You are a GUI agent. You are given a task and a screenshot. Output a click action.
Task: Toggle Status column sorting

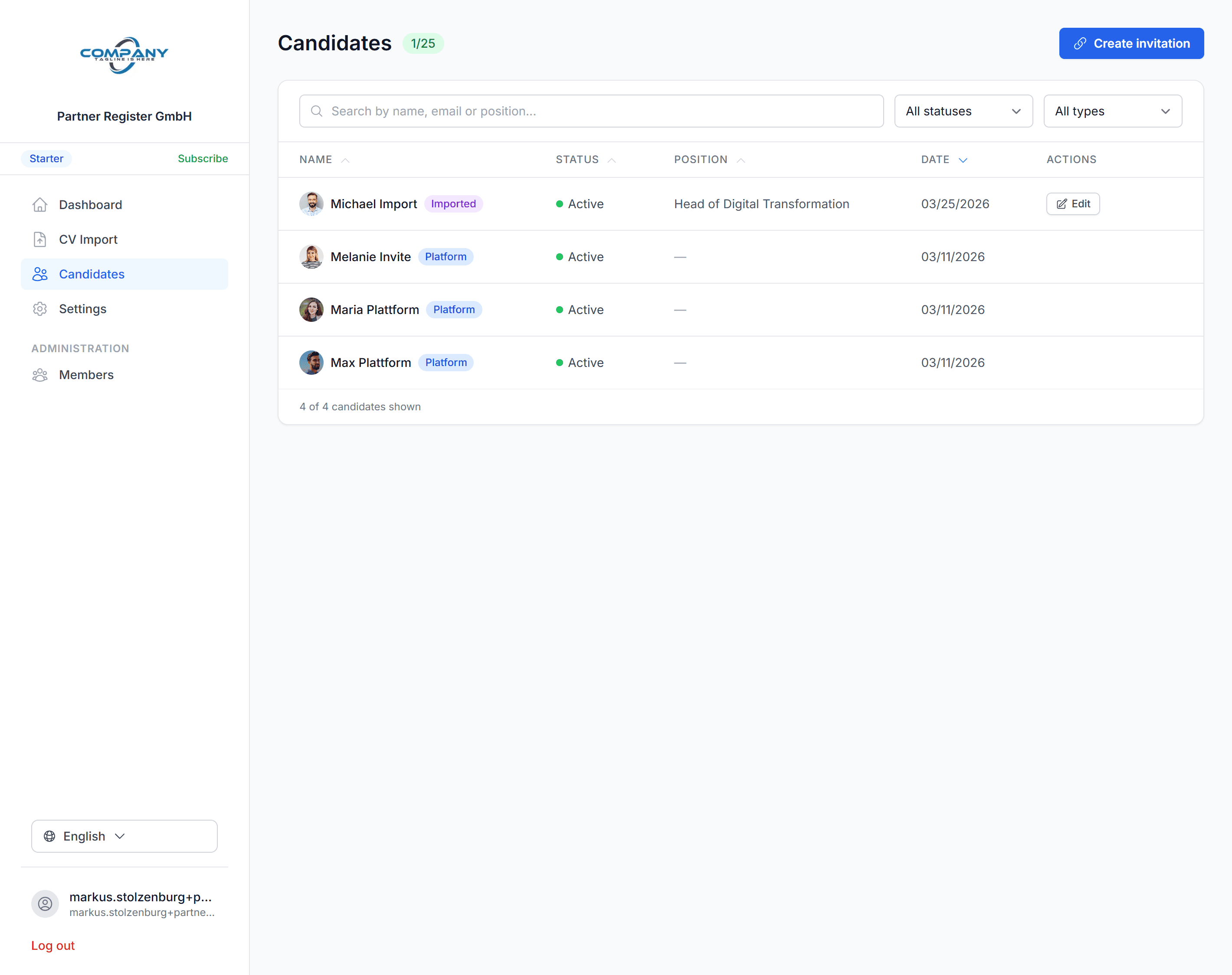point(586,159)
